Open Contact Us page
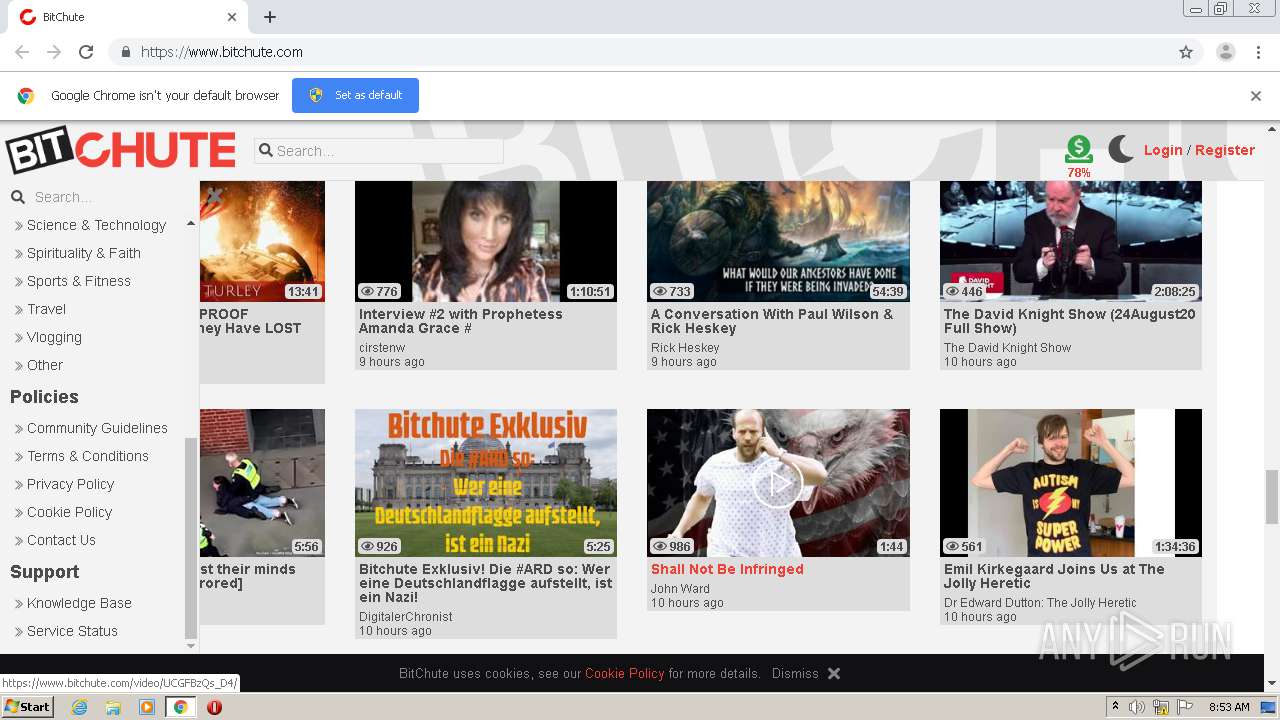The height and width of the screenshot is (720, 1280). (x=61, y=540)
